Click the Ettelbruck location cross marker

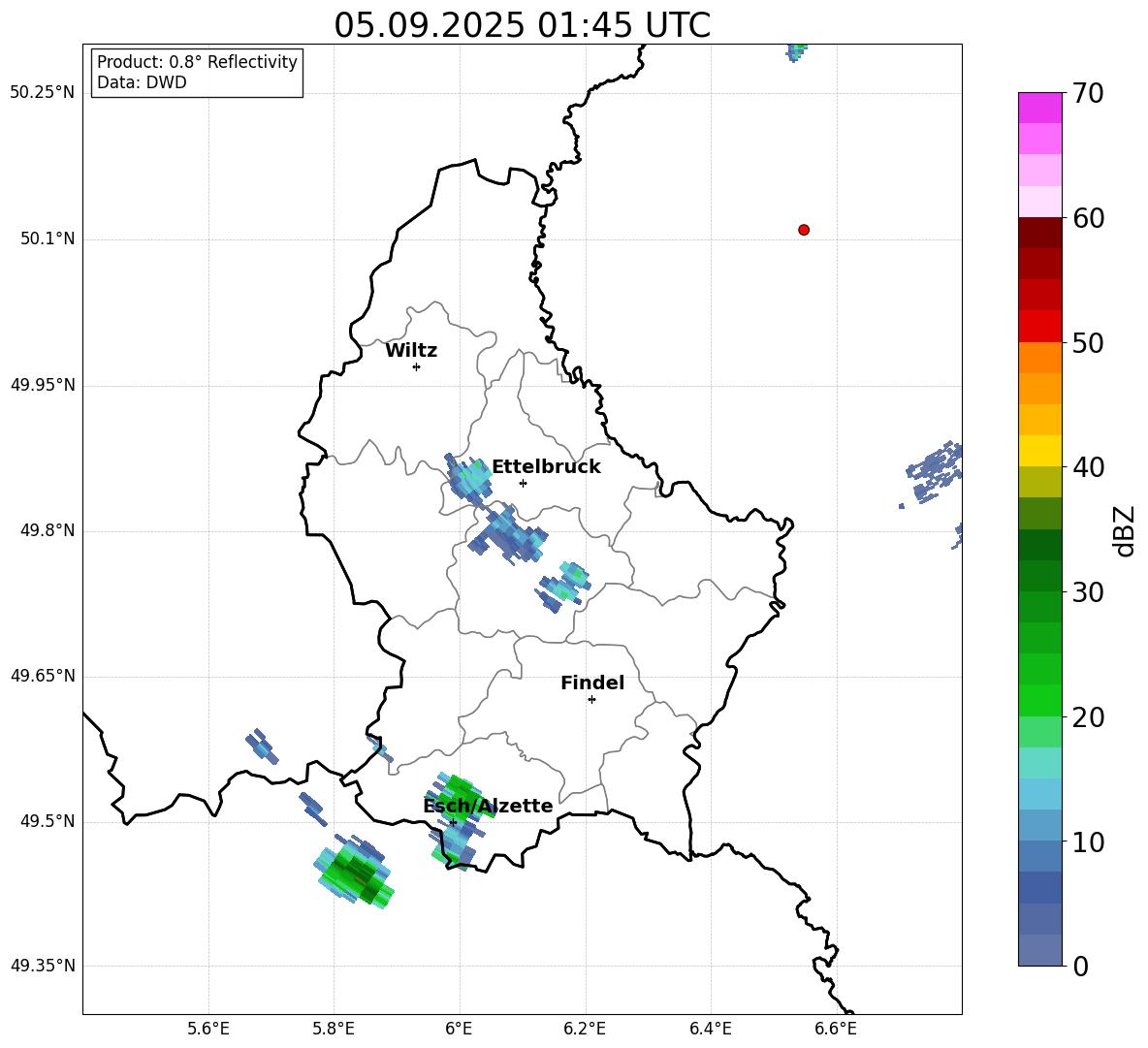[523, 483]
